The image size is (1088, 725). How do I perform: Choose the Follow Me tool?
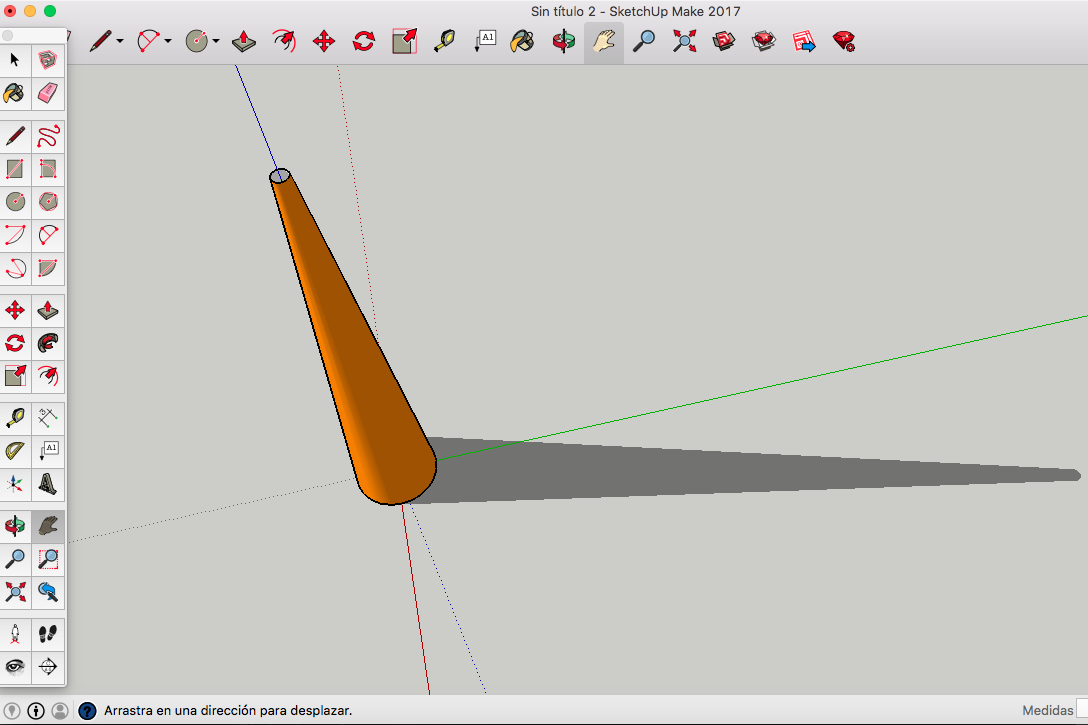coord(47,343)
